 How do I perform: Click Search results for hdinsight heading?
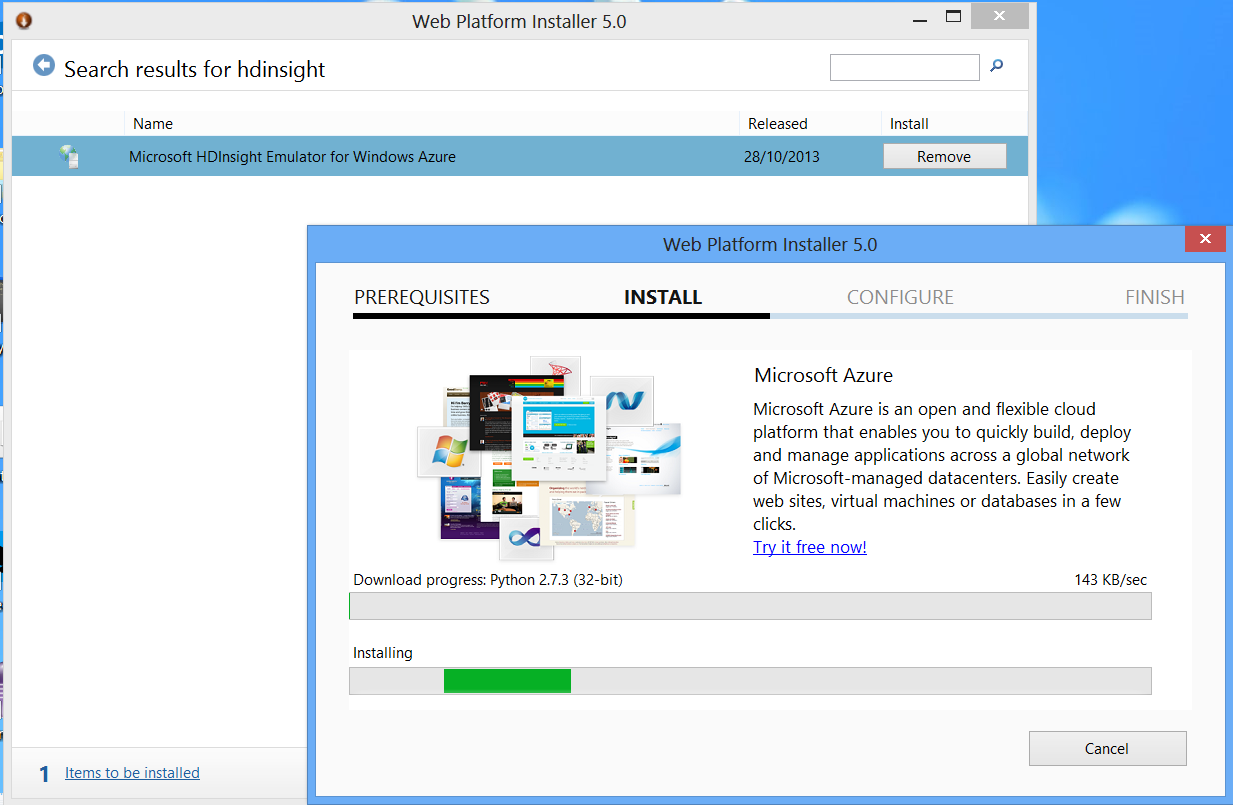click(x=195, y=69)
